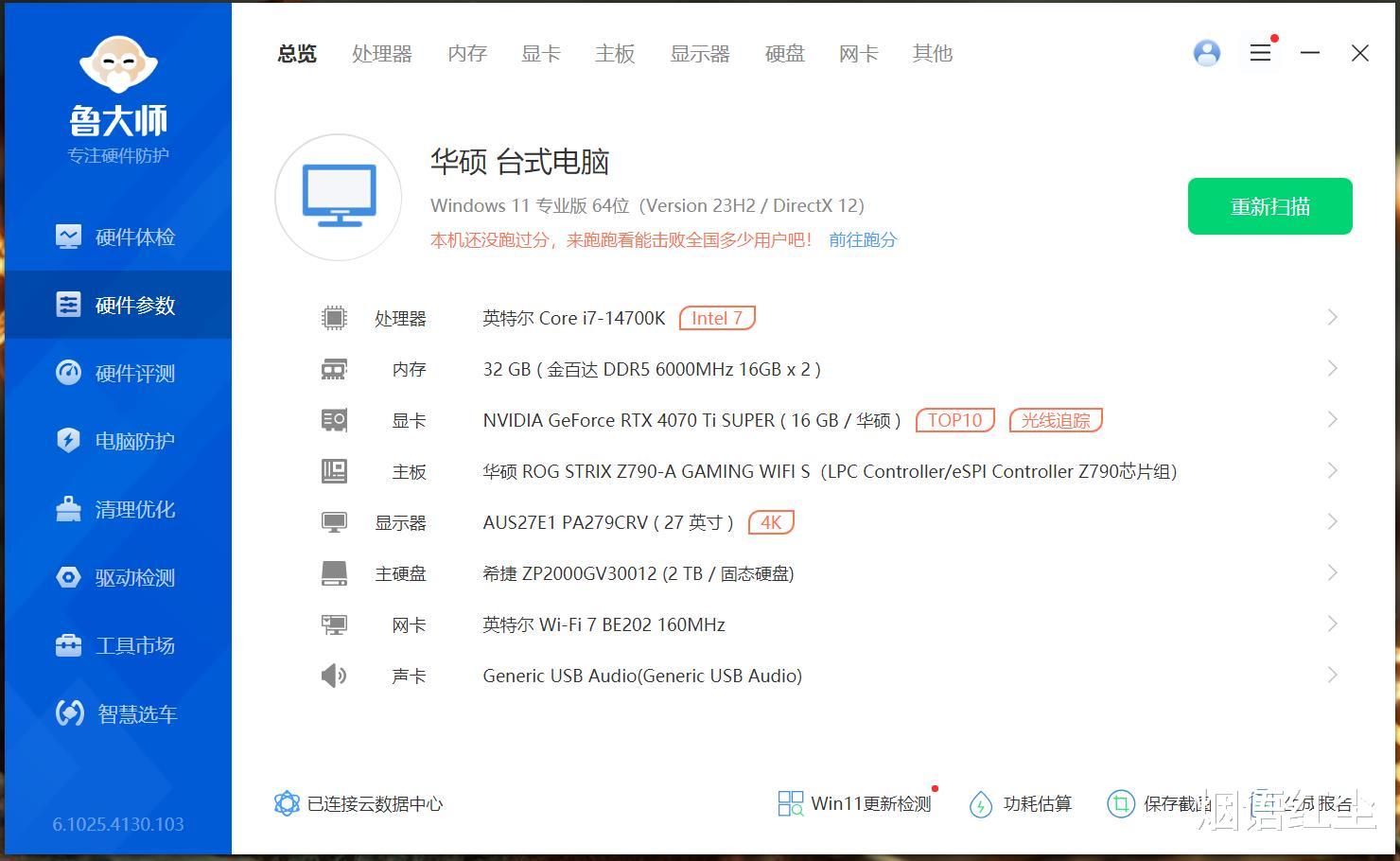Click the Intel 7 badge

pyautogui.click(x=717, y=318)
